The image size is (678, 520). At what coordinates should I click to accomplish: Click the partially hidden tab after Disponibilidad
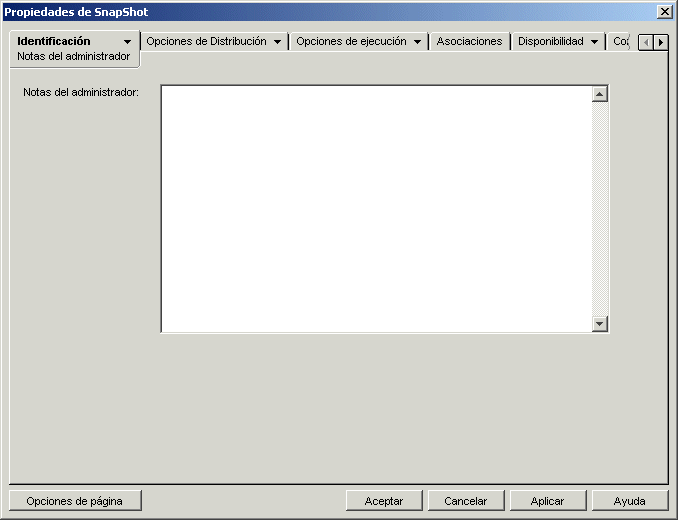click(620, 41)
